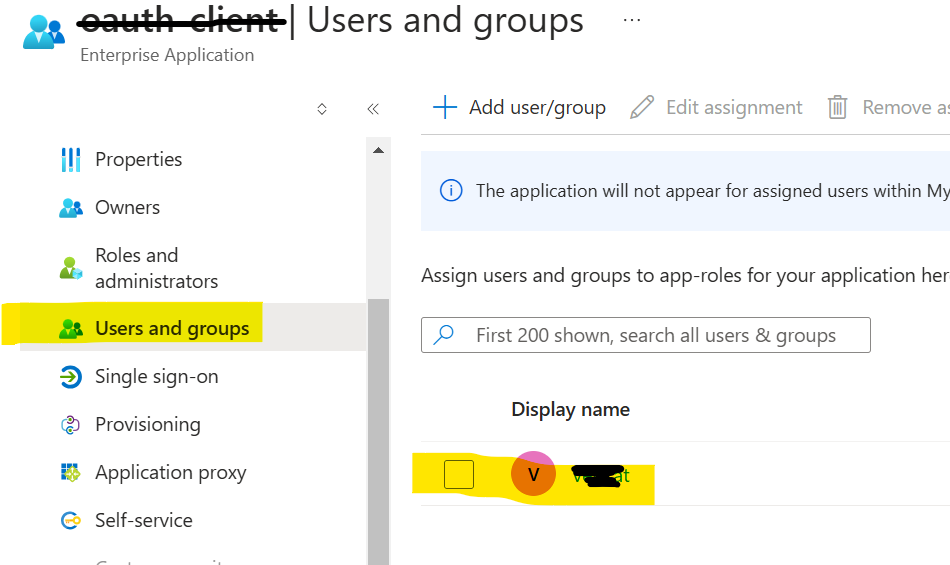
Task: Click the pencil Edit assignment icon
Action: [x=642, y=107]
